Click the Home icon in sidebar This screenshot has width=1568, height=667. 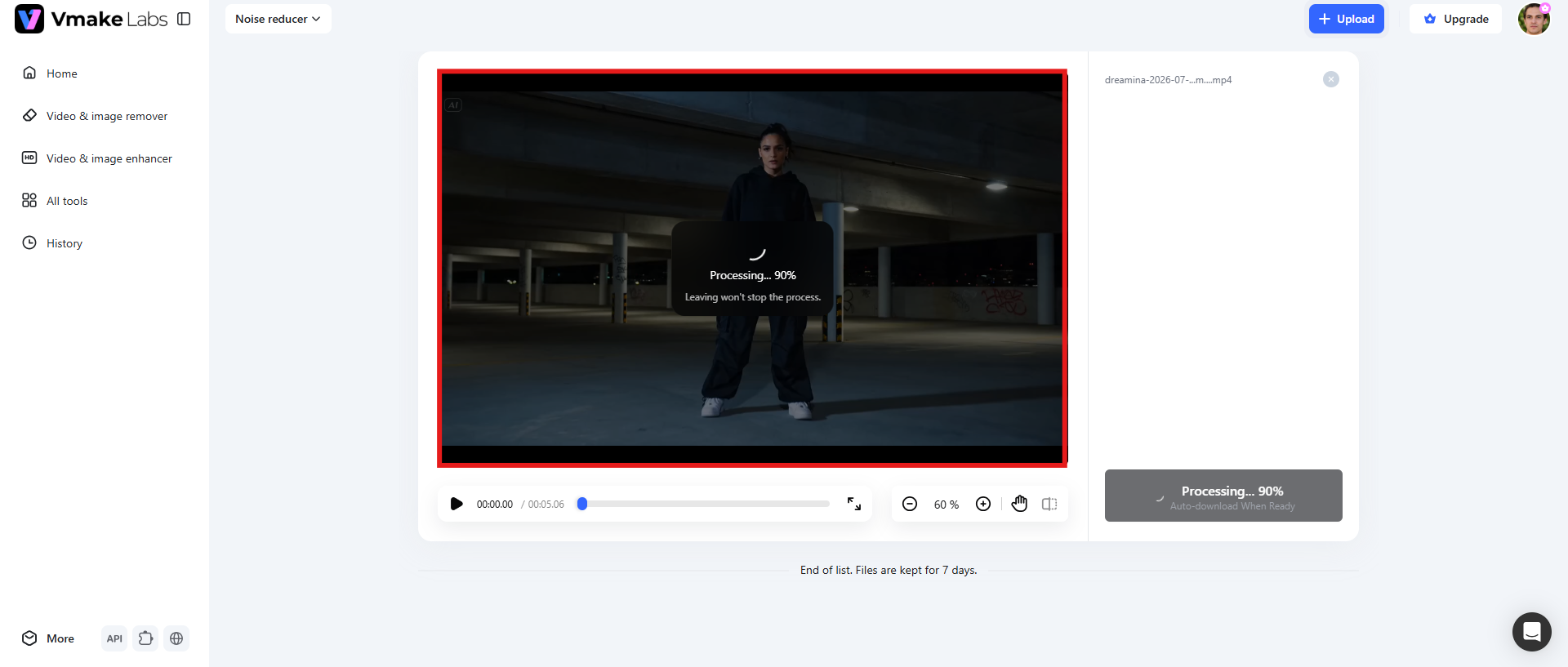29,73
